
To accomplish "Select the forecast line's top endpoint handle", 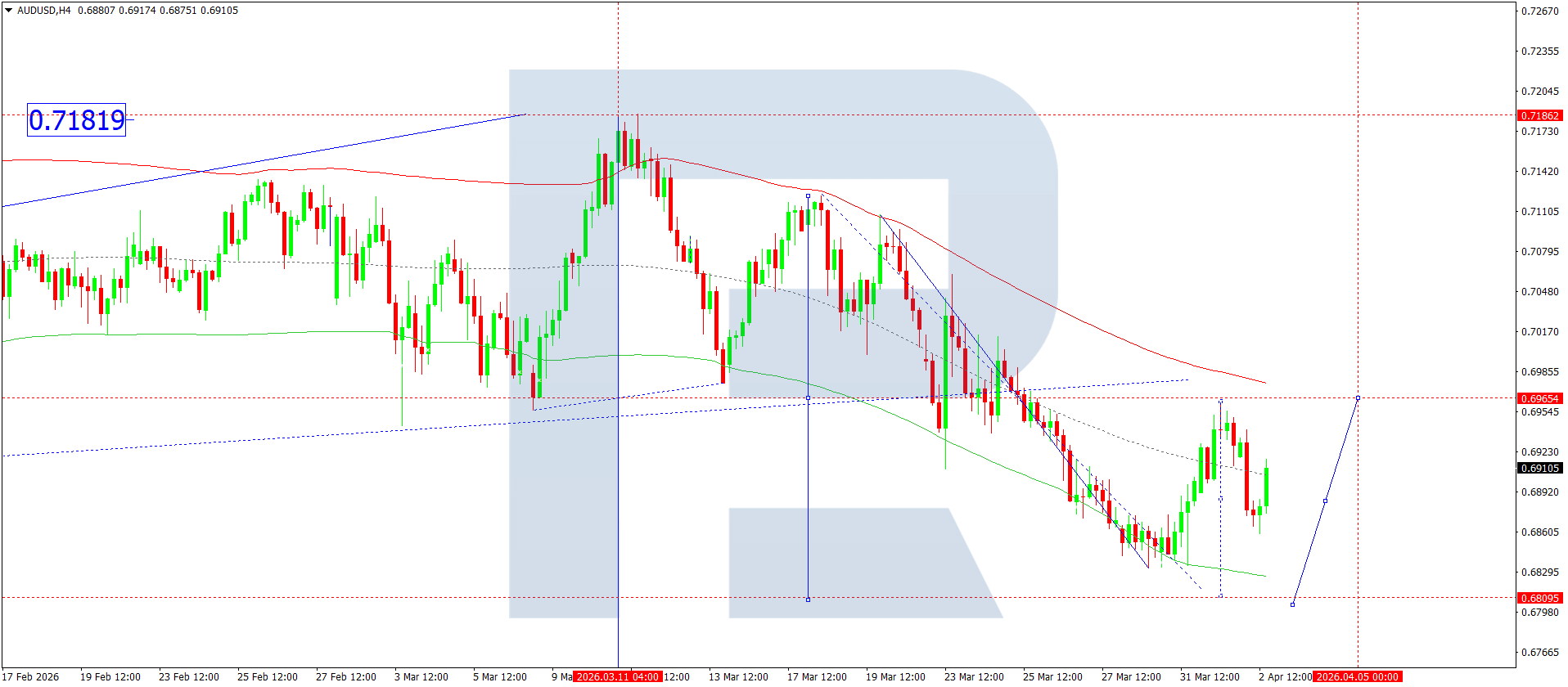I will [1358, 398].
